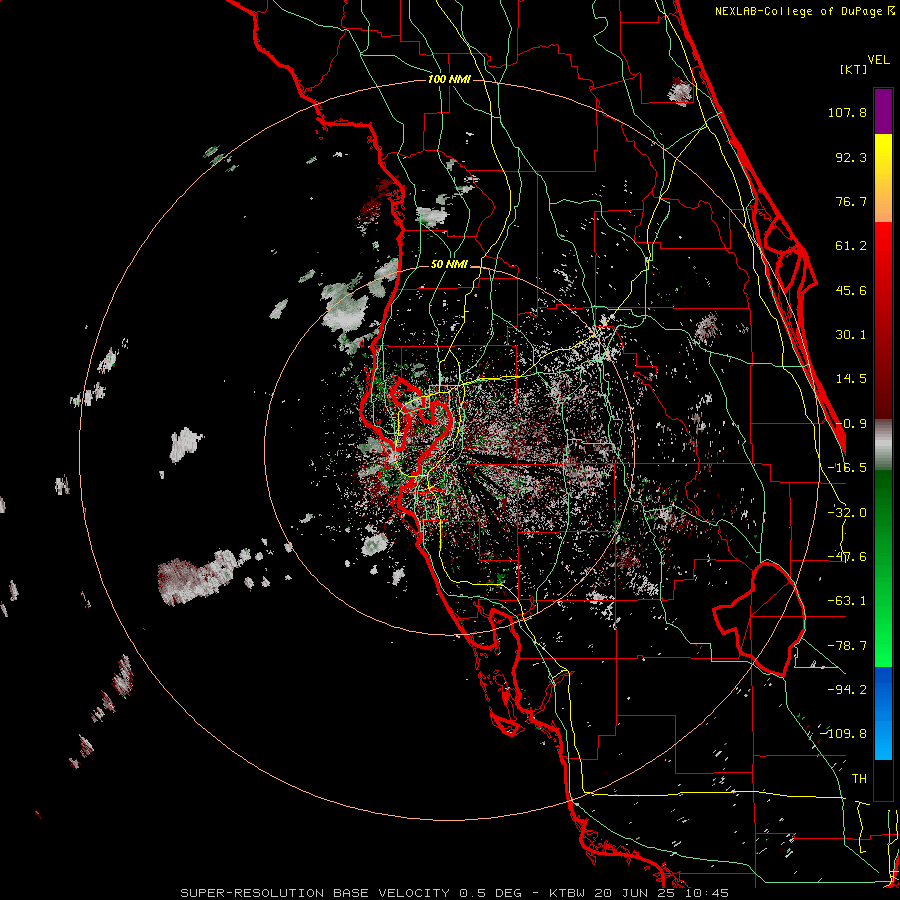Click the -63.1 scale value
This screenshot has width=900, height=900.
click(847, 601)
